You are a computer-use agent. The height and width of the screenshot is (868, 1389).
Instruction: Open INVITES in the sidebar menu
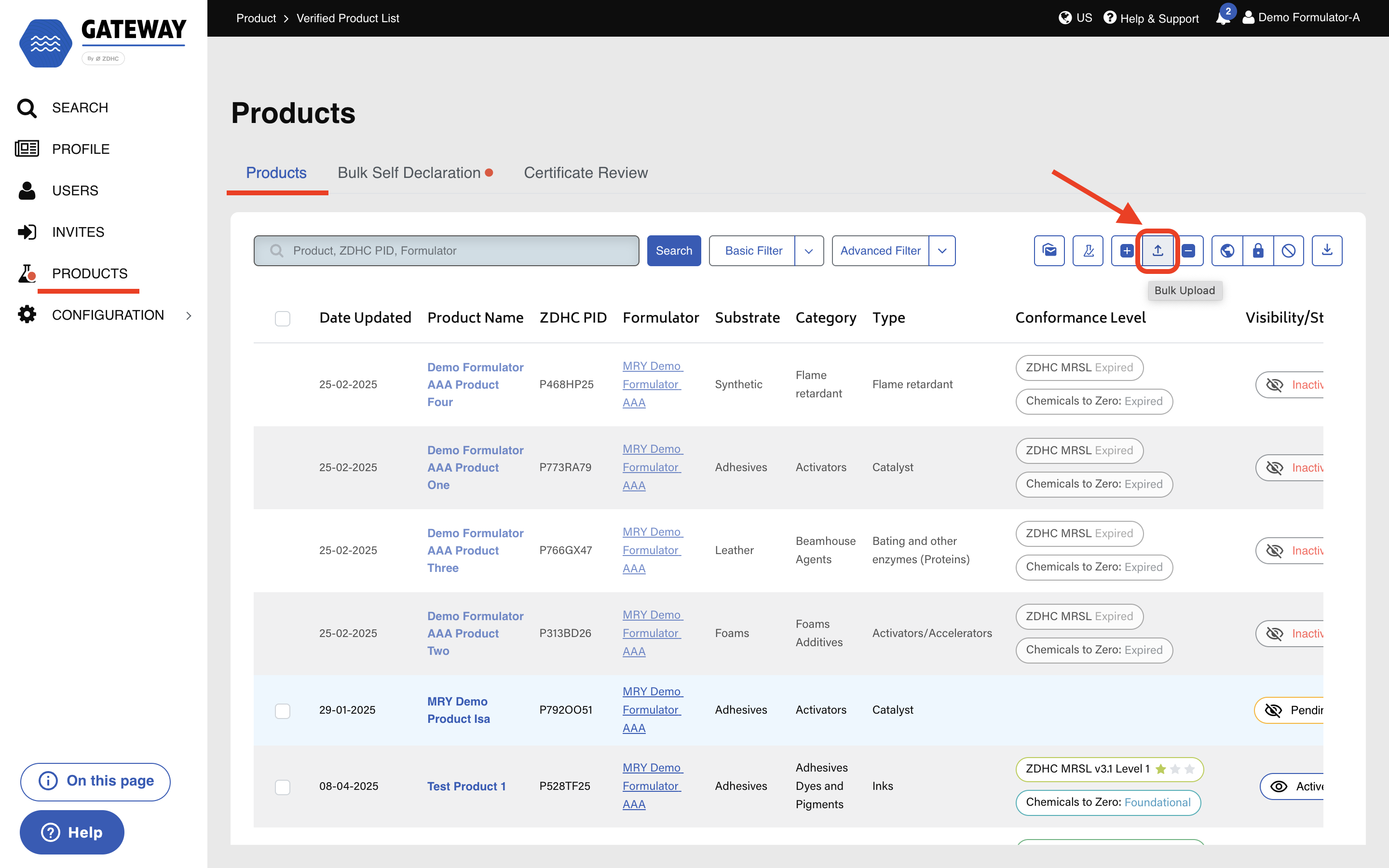[78, 232]
